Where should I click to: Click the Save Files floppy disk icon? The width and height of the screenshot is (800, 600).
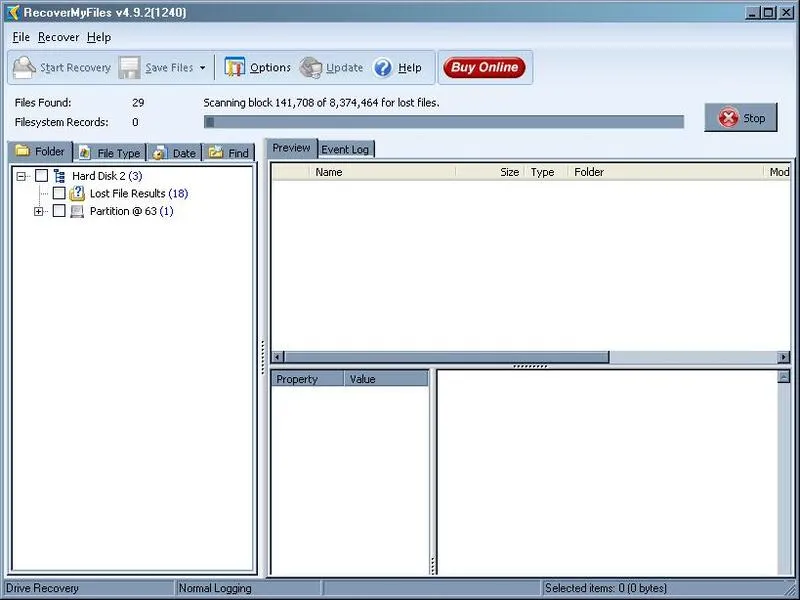130,67
